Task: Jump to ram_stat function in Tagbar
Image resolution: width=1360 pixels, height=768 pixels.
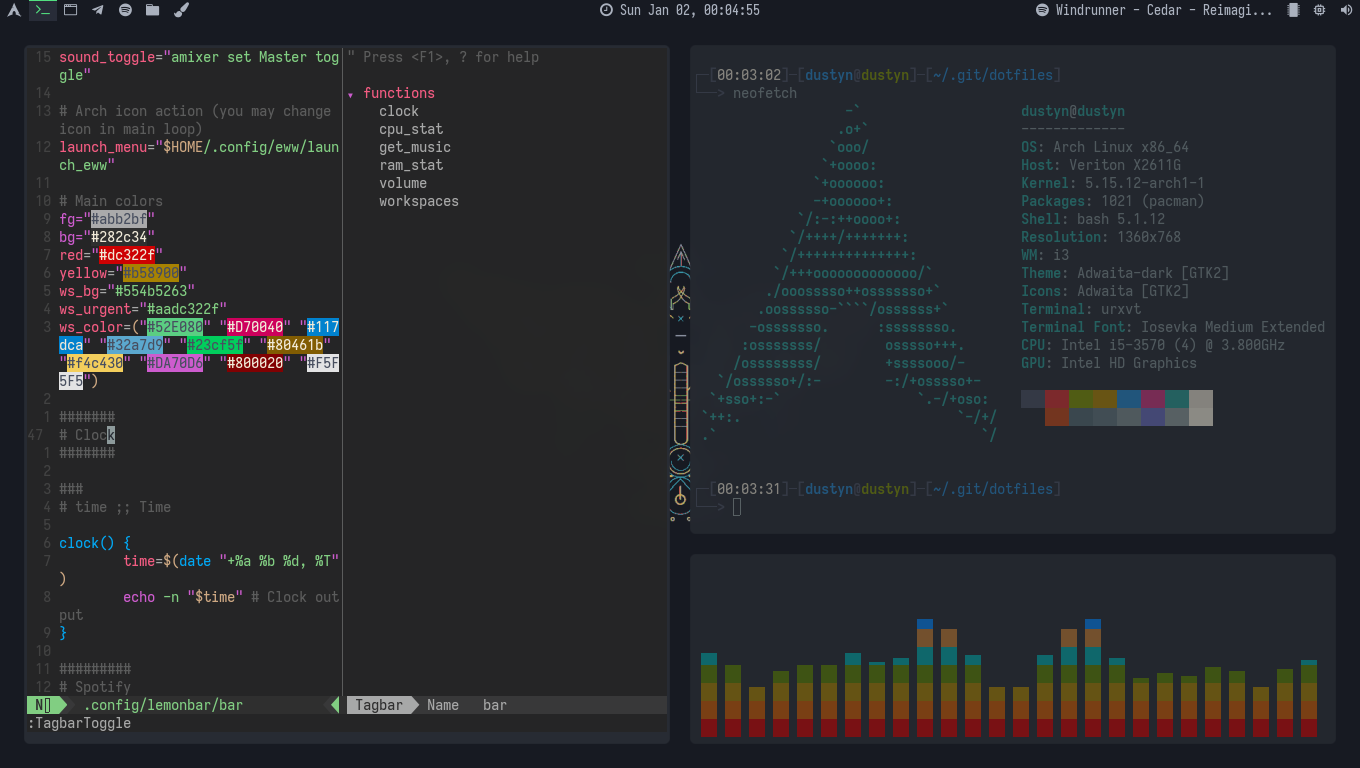Action: tap(411, 165)
